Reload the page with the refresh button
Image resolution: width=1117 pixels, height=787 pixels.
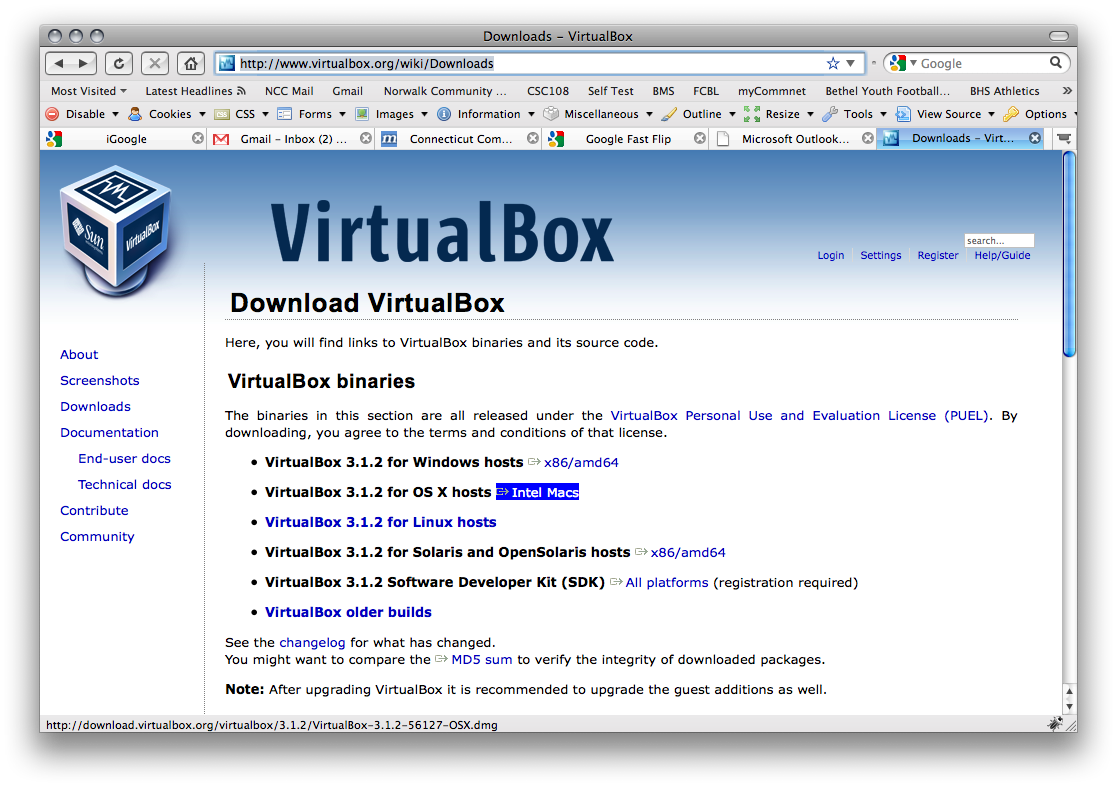coord(119,63)
